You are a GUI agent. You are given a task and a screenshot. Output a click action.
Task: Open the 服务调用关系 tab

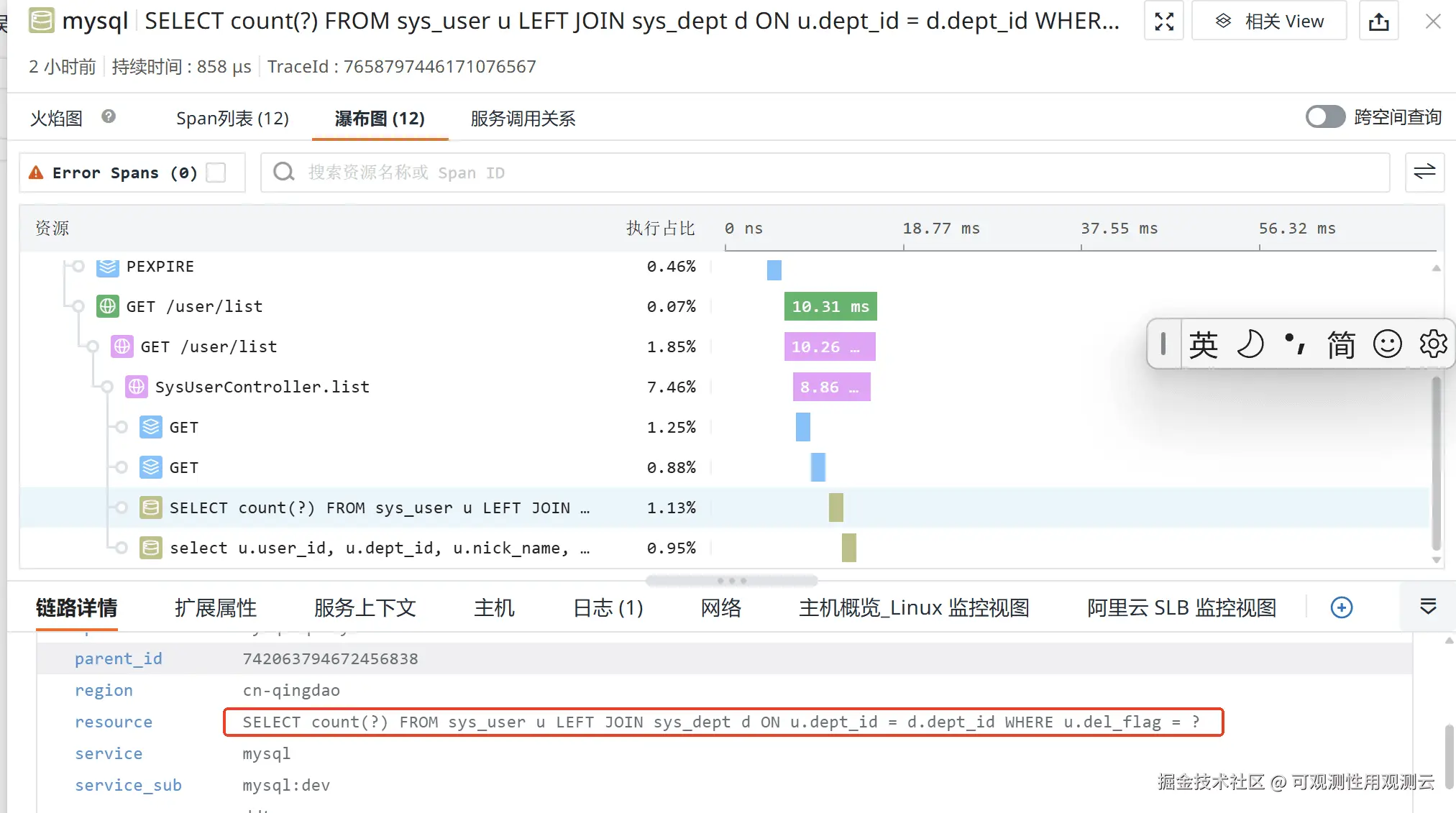[x=523, y=119]
